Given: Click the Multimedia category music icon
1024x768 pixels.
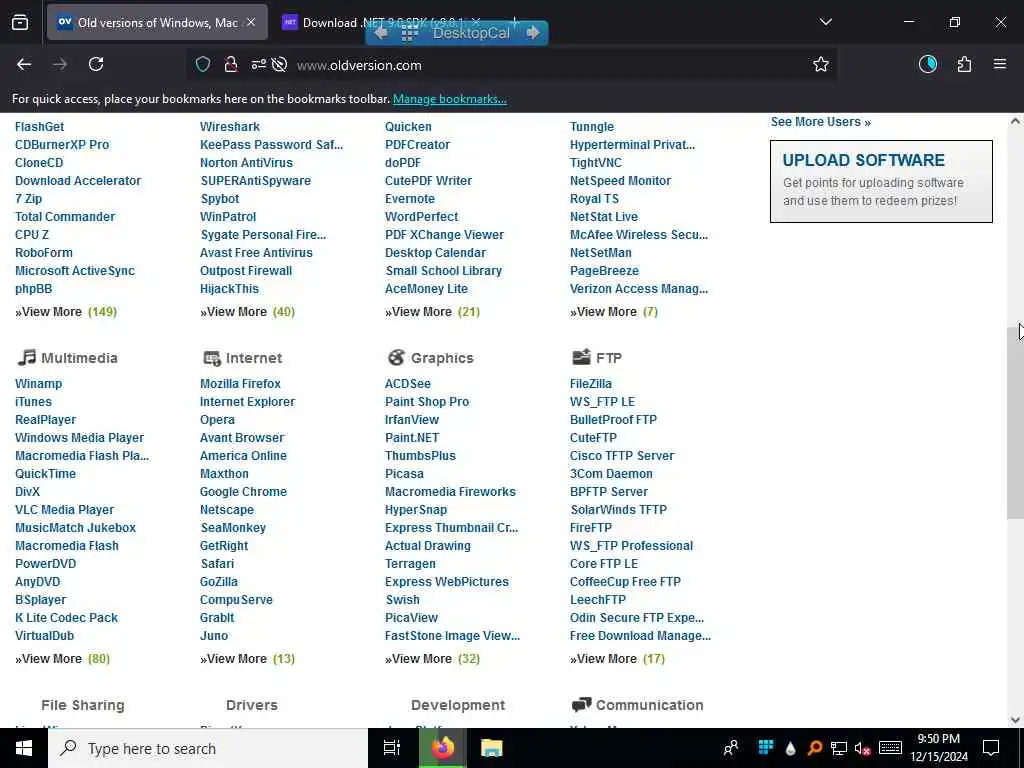Looking at the screenshot, I should click(26, 357).
